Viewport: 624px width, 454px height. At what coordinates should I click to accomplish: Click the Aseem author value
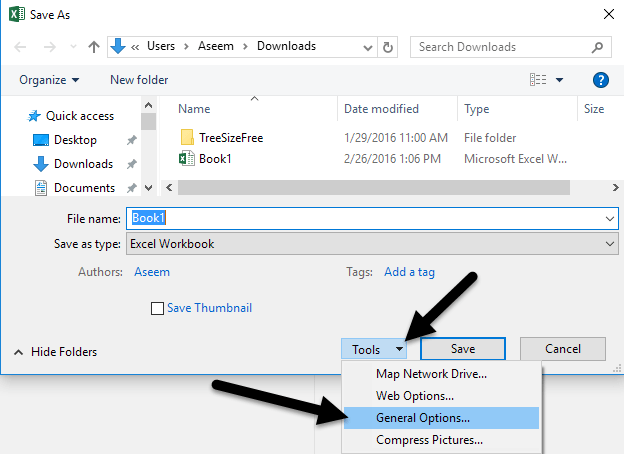point(152,272)
